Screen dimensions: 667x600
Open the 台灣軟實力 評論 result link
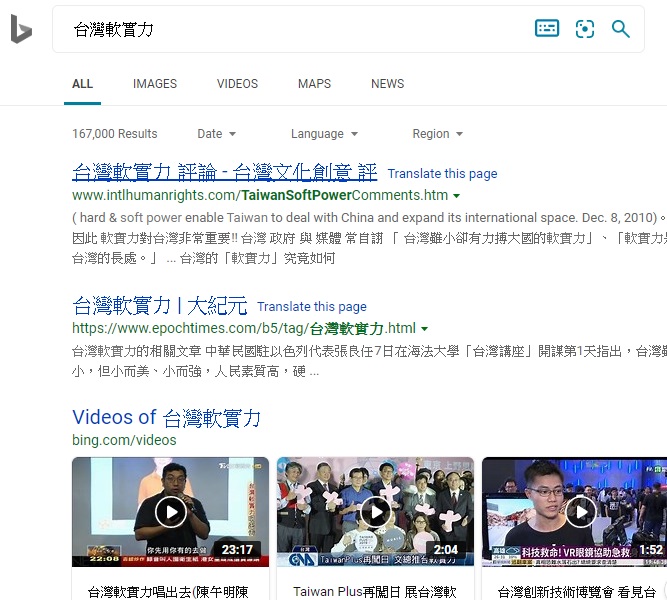point(225,172)
